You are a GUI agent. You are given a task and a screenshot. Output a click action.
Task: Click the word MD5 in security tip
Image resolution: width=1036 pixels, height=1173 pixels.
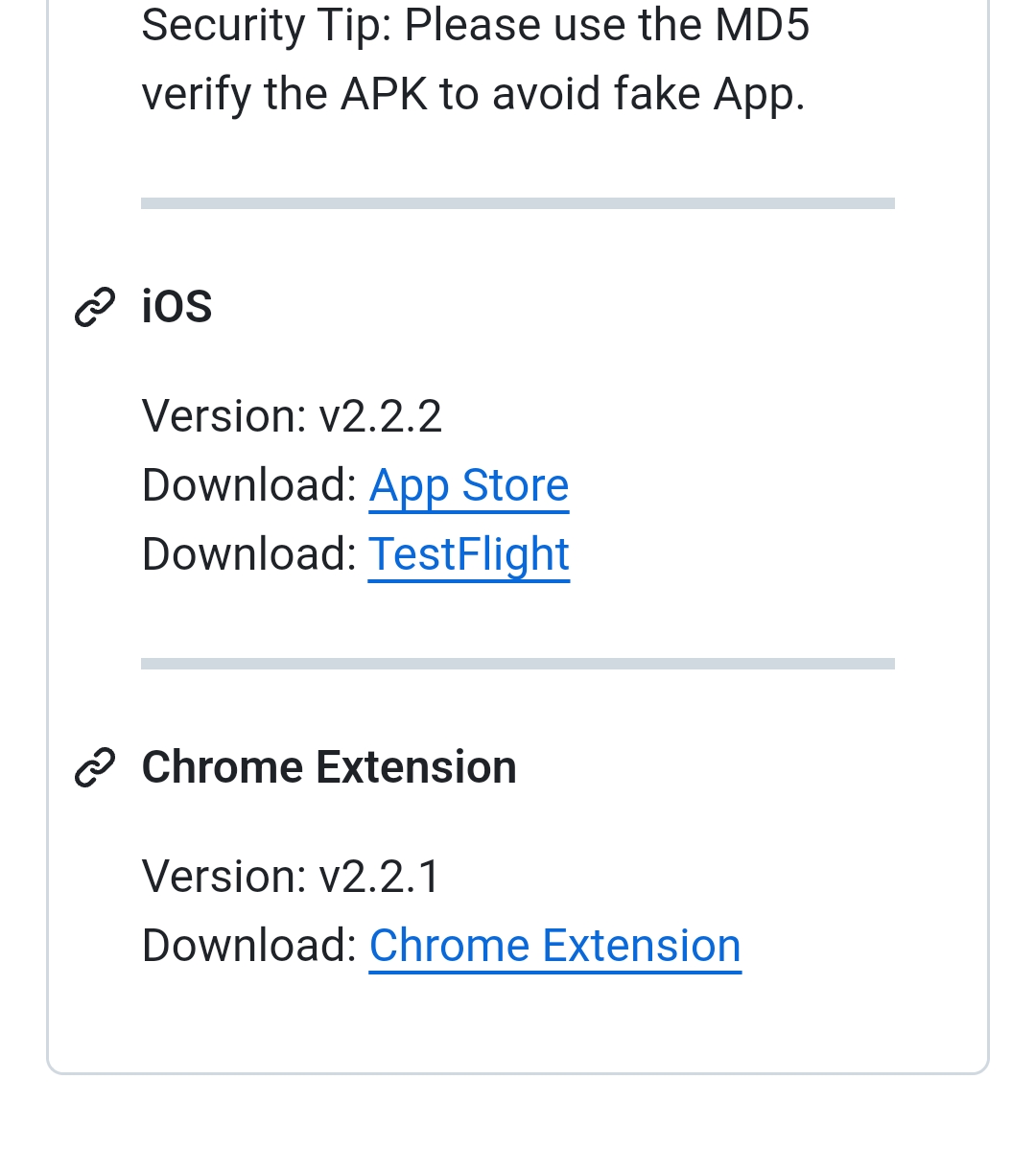[762, 25]
